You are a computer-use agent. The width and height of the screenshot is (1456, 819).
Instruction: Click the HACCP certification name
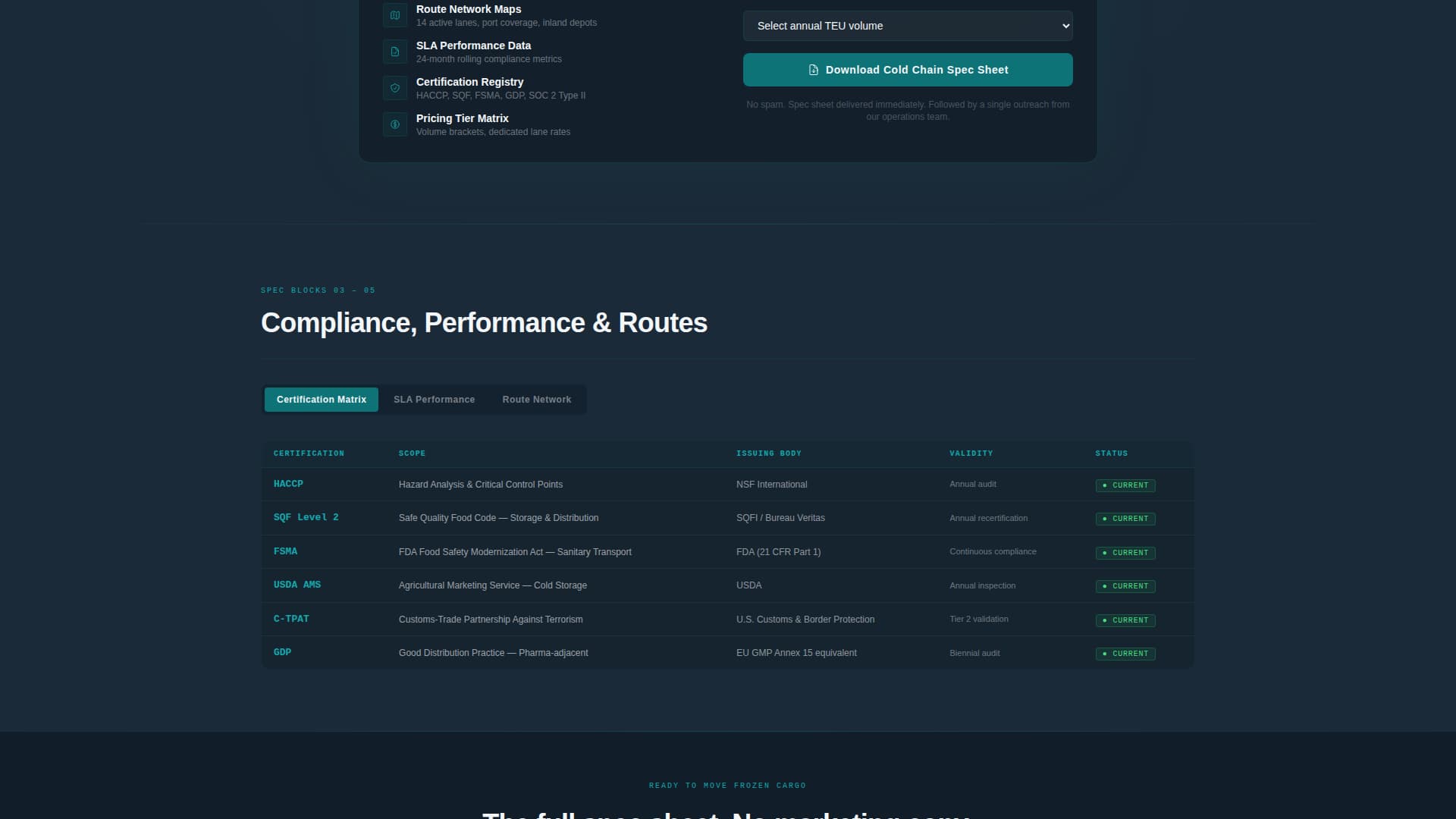pyautogui.click(x=288, y=484)
